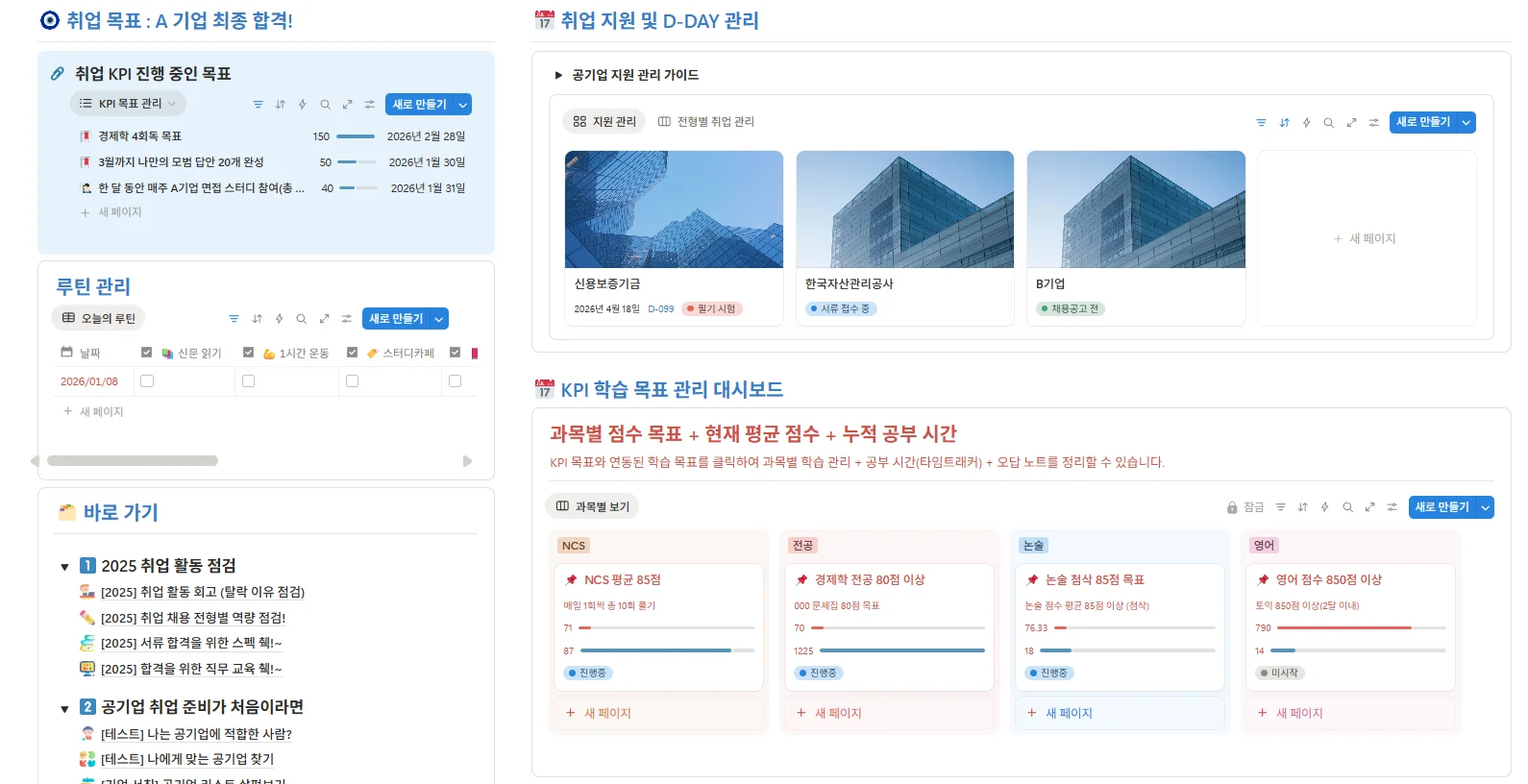Viewport: 1528px width, 784px height.
Task: Click progress bar of 3월까지 모범 답안 20개
Action: (x=357, y=162)
